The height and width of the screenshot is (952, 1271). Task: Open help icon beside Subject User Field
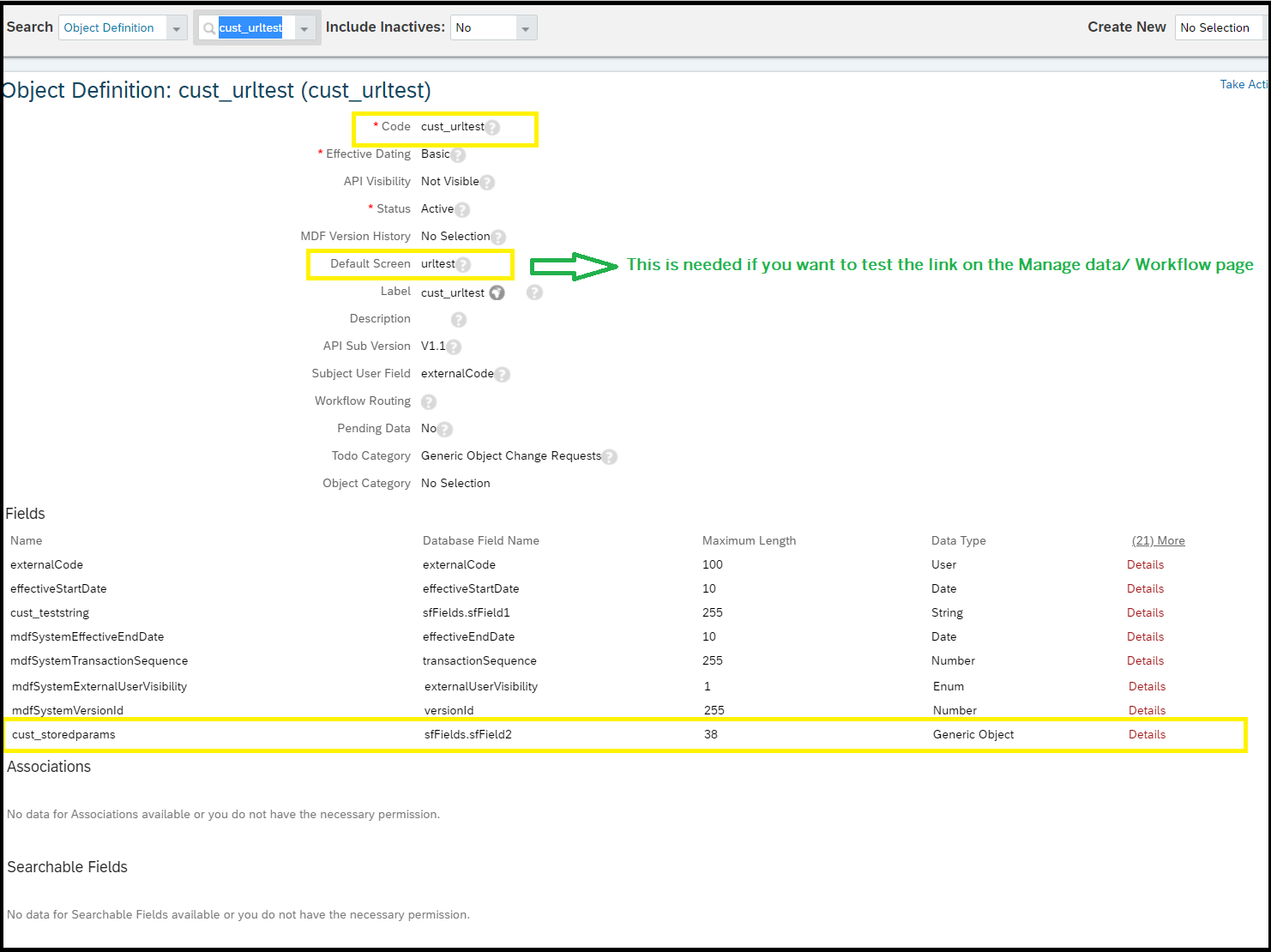click(503, 375)
